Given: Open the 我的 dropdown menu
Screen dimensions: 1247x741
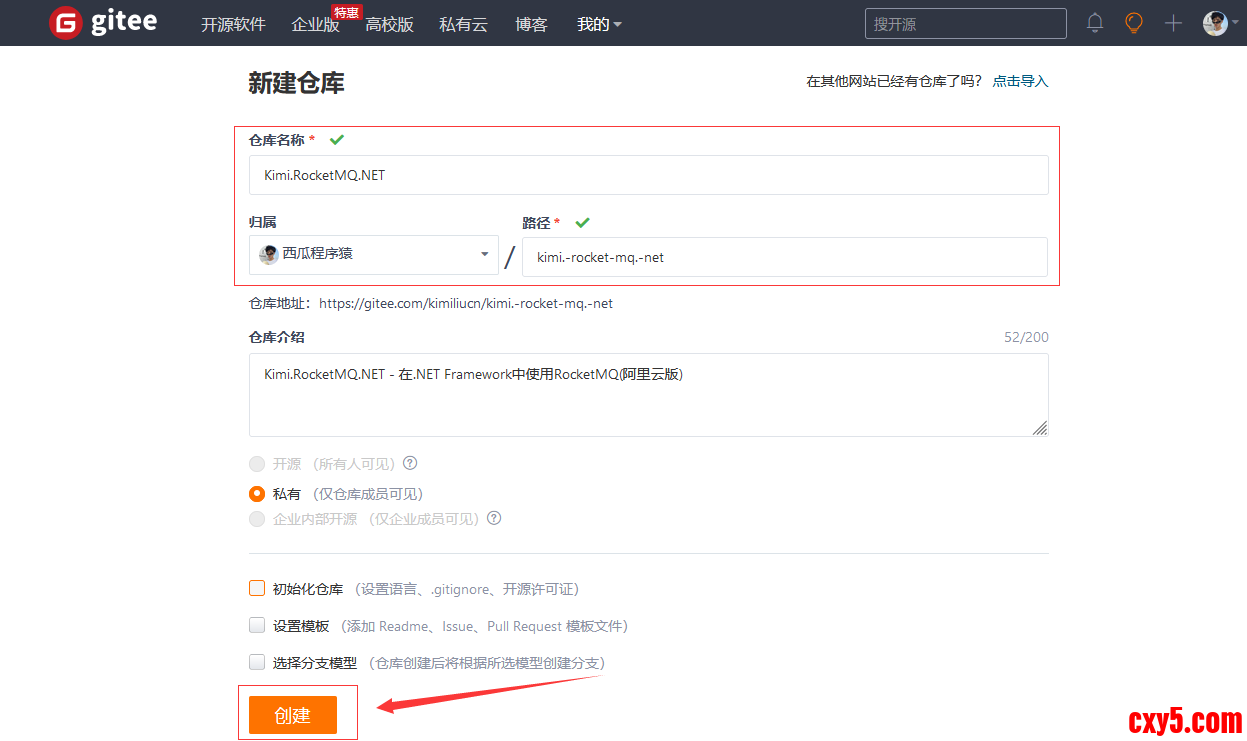Looking at the screenshot, I should click(x=599, y=24).
